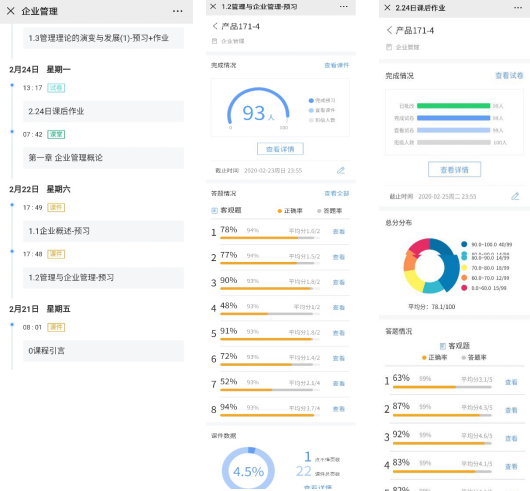Click the edit pencil next to 2020-02-23 deadline
Screen dimensions: 530x491
pos(341,171)
